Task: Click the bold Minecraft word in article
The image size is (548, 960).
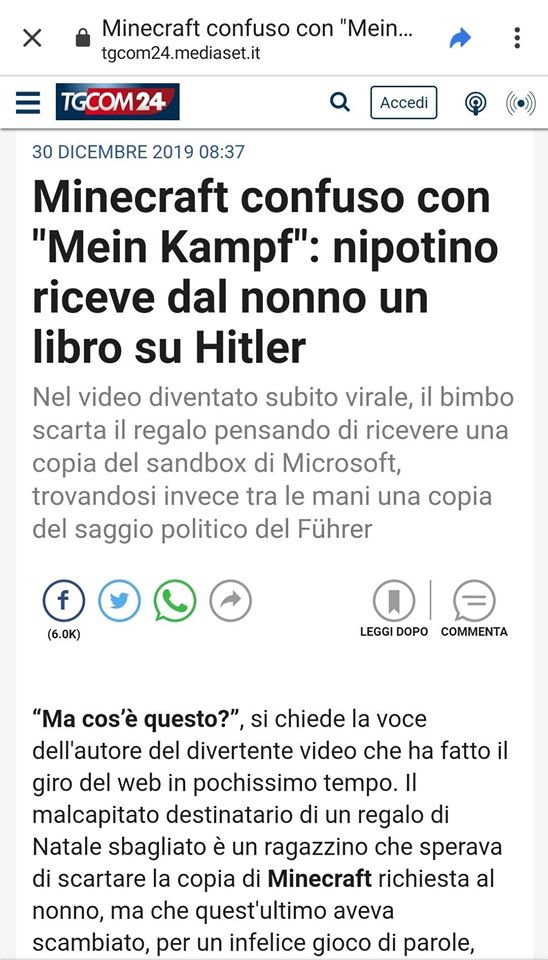Action: [x=320, y=879]
